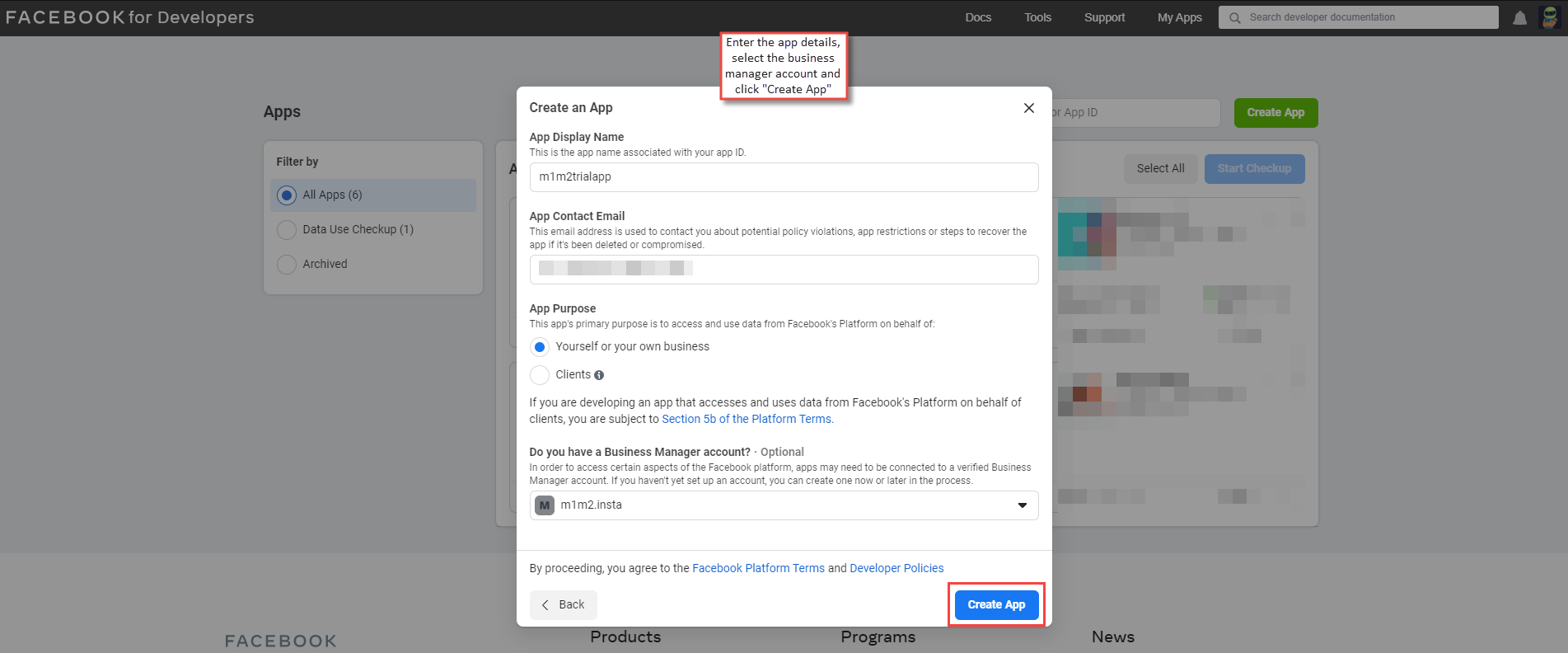The image size is (1568, 653).
Task: Click the FACEBOOK for Developers logo
Action: pos(130,17)
